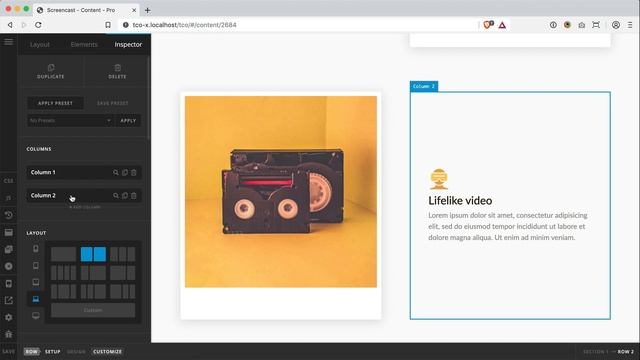Click the Lifelike video heading
The image size is (640, 360).
[460, 201]
